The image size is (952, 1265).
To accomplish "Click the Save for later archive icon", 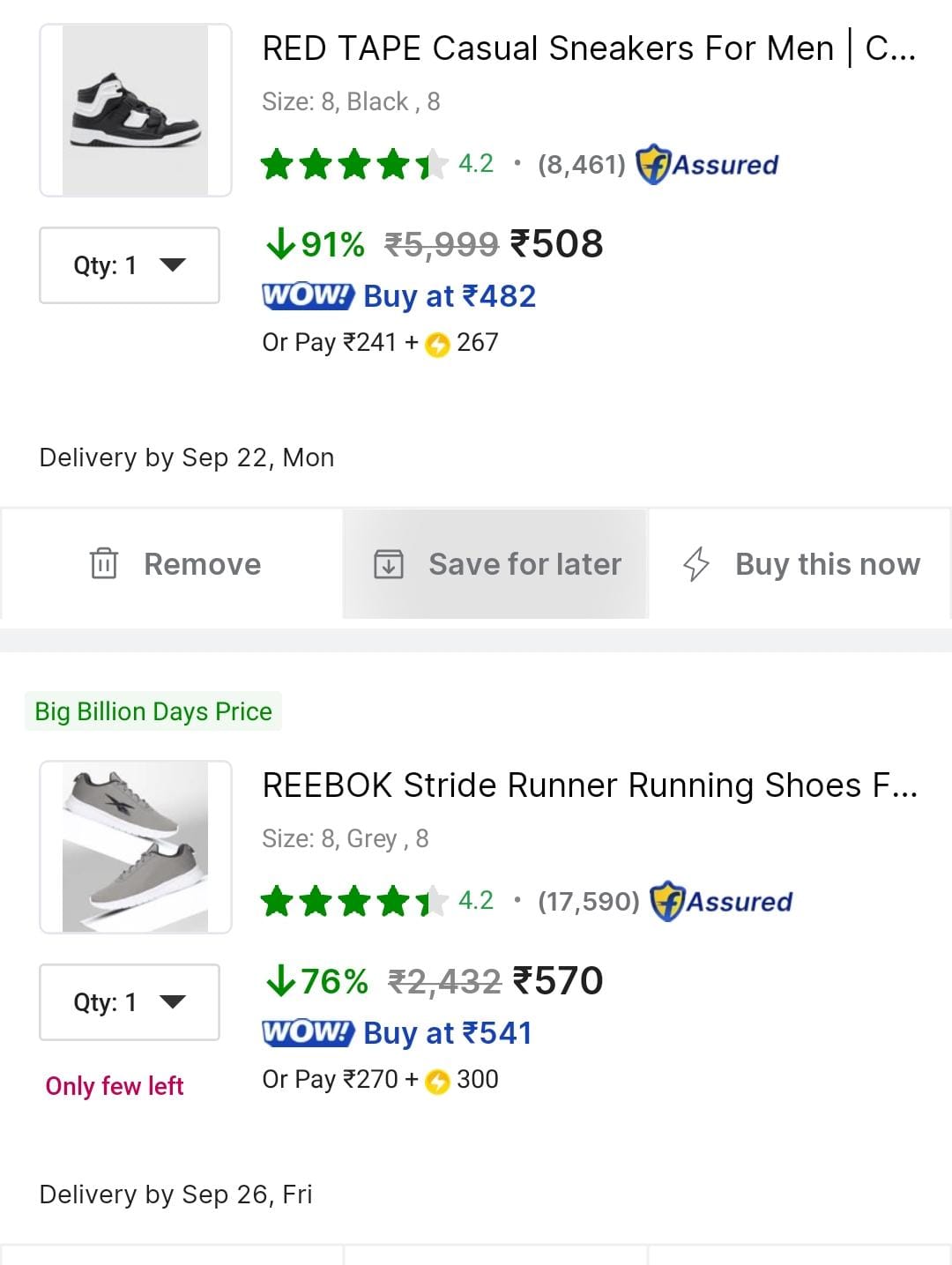I will (x=389, y=563).
